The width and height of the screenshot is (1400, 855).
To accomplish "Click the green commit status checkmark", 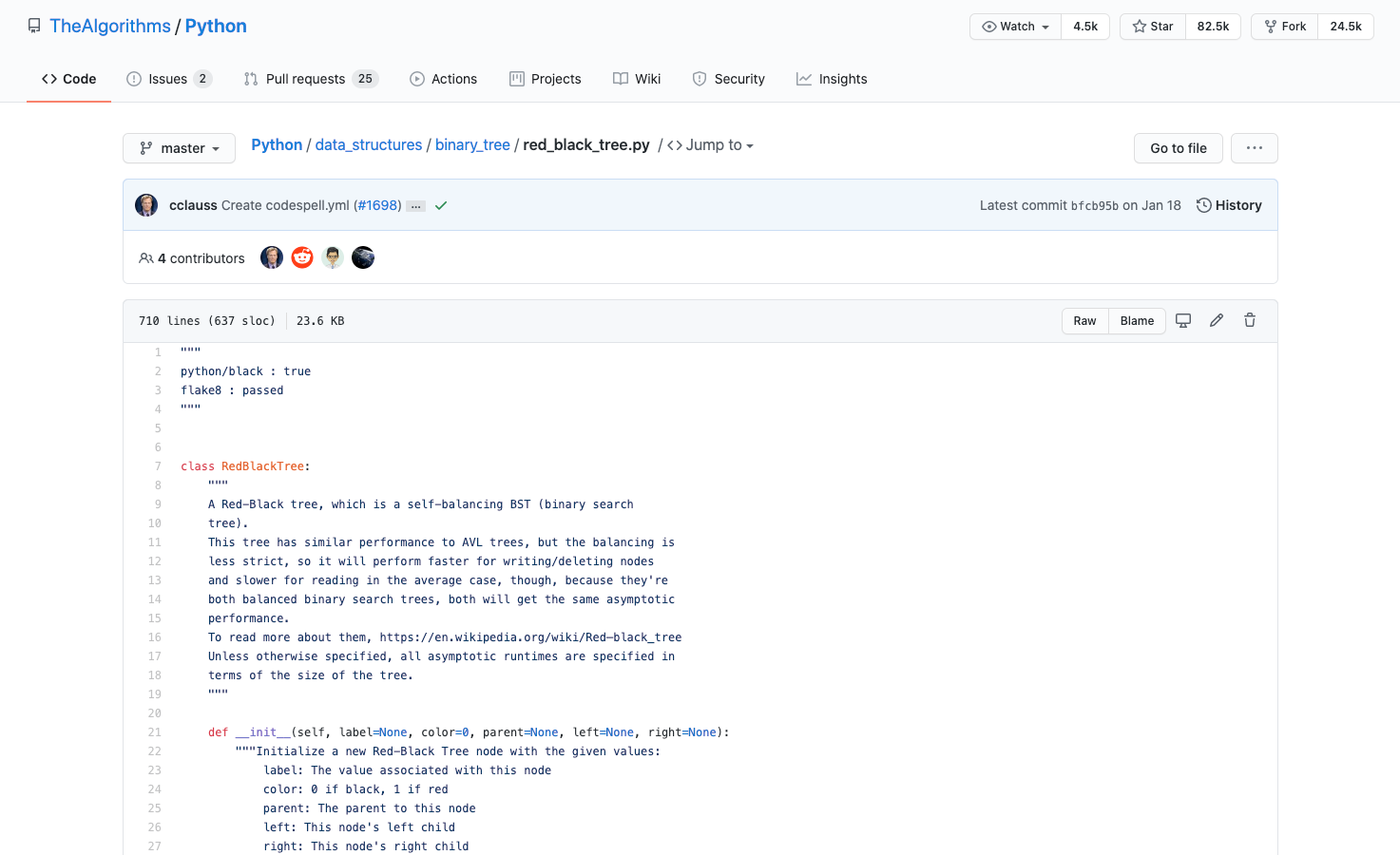I will click(441, 205).
